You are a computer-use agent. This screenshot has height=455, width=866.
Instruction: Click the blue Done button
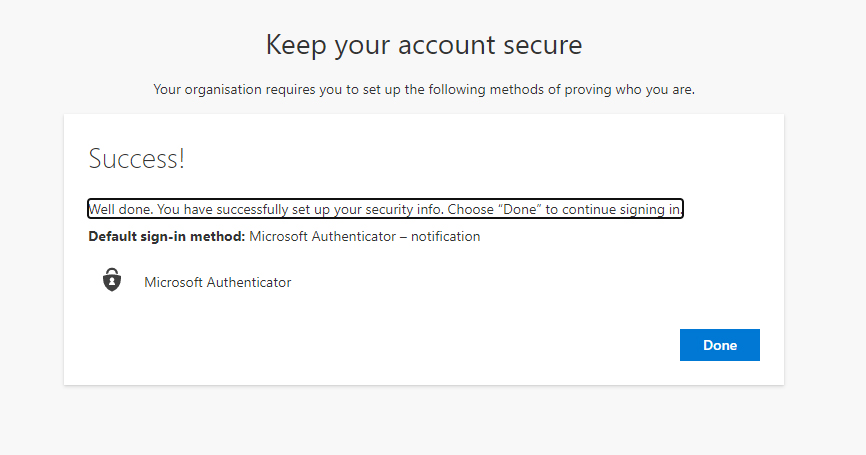(x=719, y=345)
